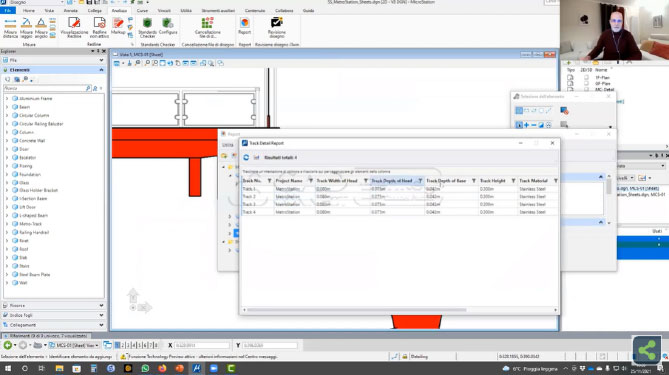
Task: Toggle filter on Track Height column
Action: (513, 181)
